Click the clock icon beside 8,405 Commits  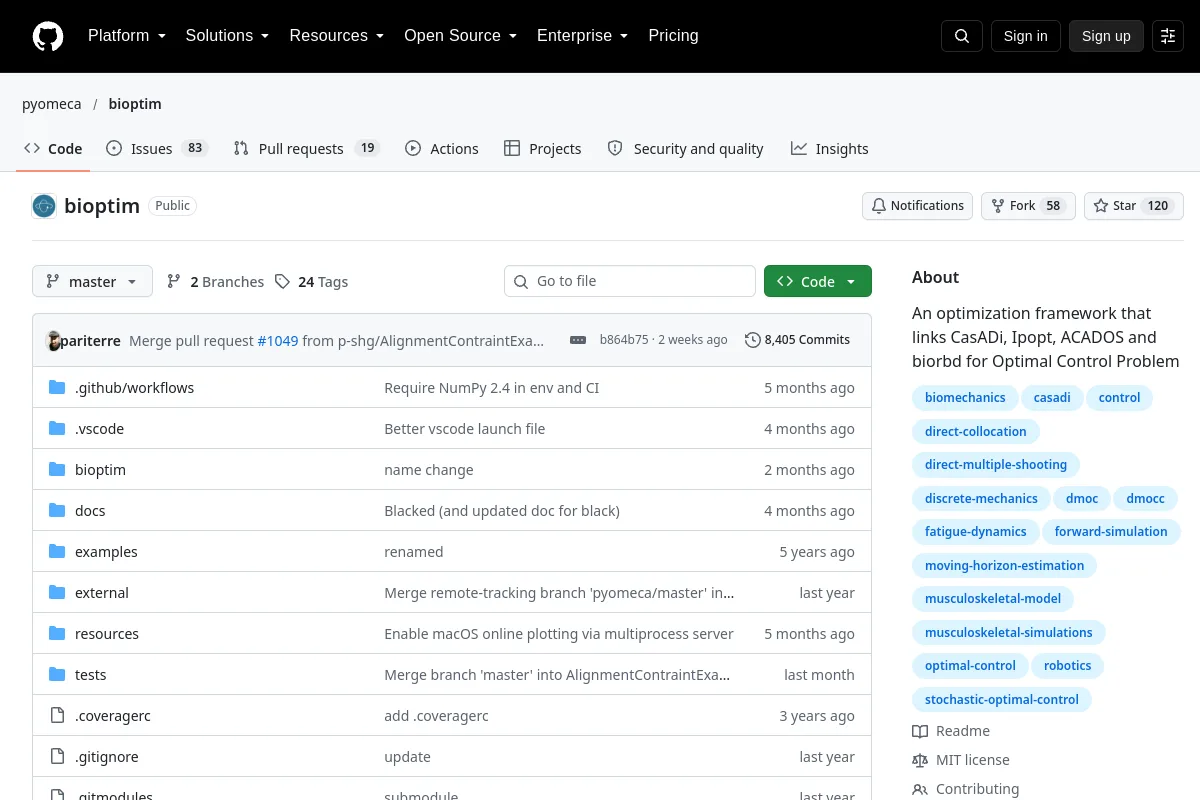point(753,340)
